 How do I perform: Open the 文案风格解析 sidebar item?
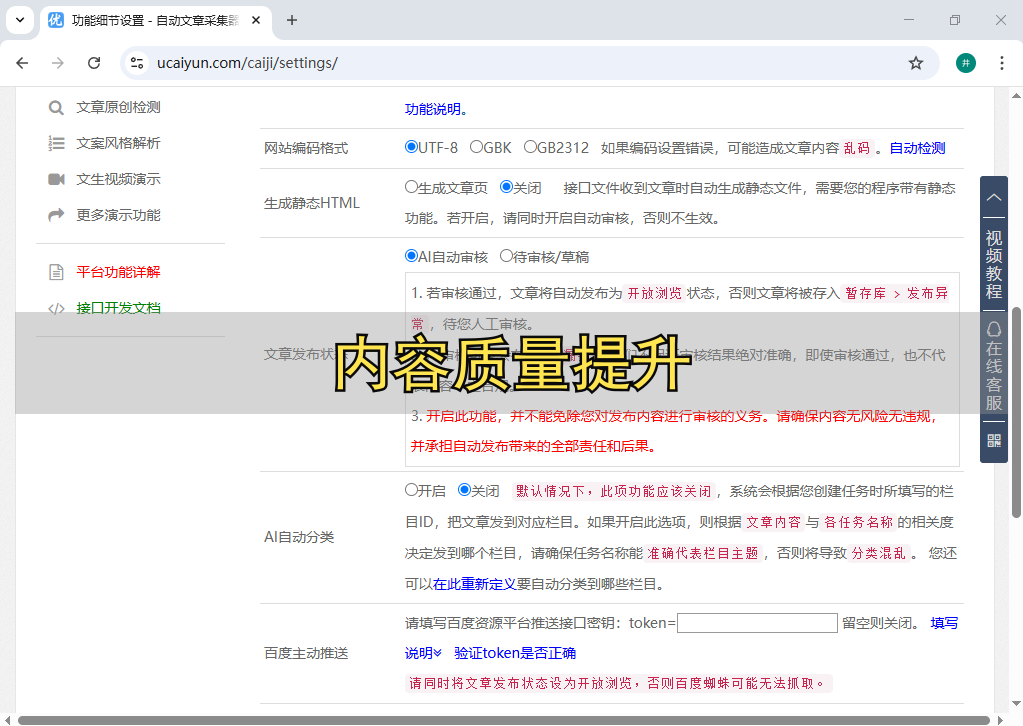pyautogui.click(x=118, y=143)
